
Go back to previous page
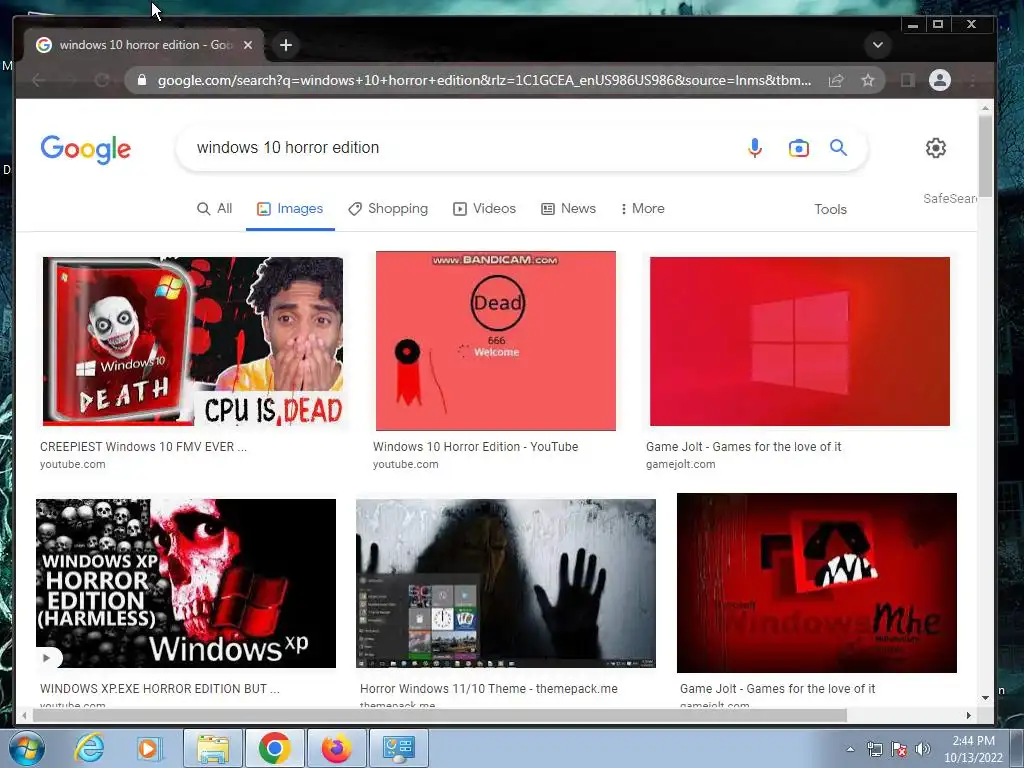coord(39,80)
